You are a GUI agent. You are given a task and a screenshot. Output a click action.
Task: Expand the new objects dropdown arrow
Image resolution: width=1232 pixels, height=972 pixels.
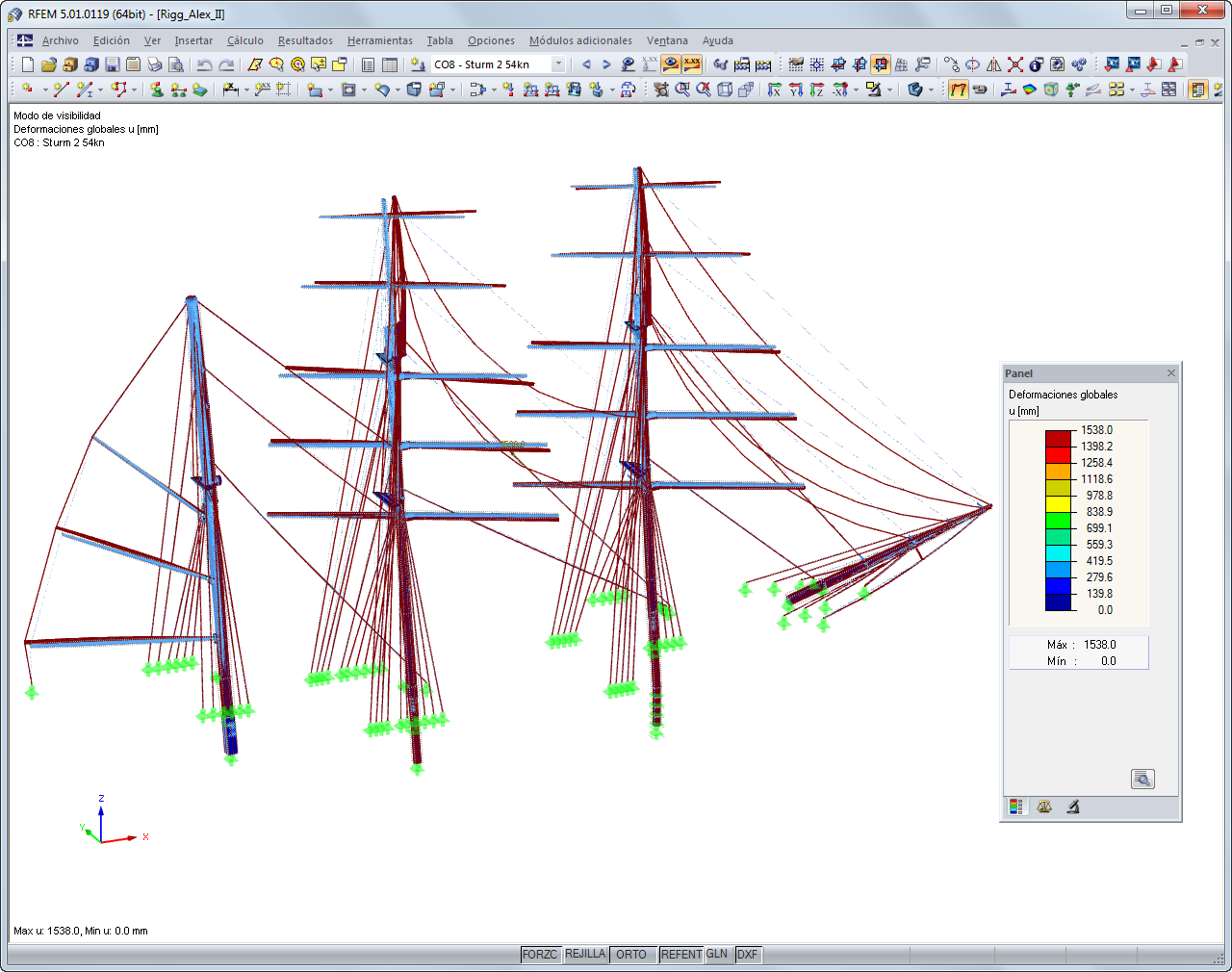click(x=43, y=89)
